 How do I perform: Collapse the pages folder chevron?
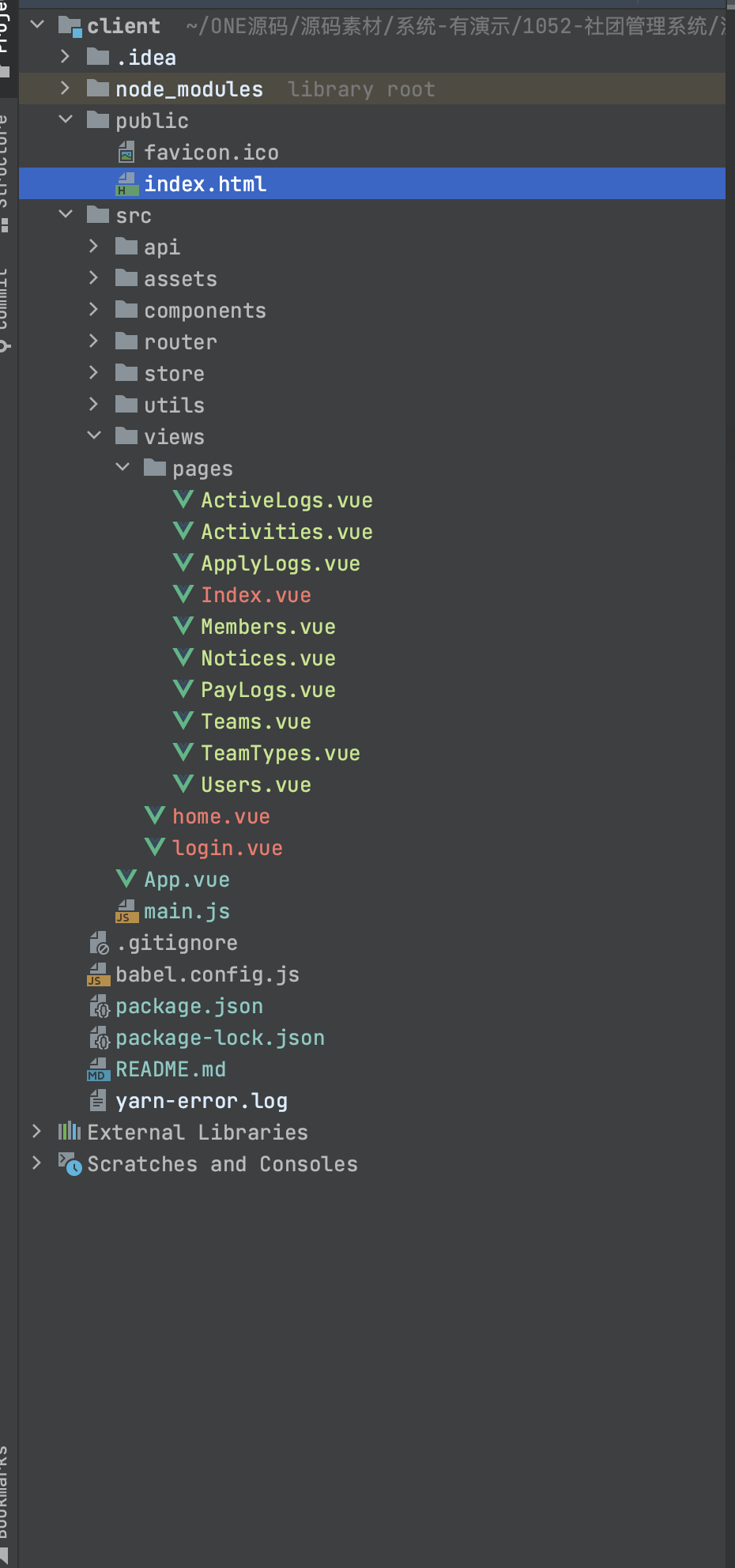pyautogui.click(x=122, y=467)
